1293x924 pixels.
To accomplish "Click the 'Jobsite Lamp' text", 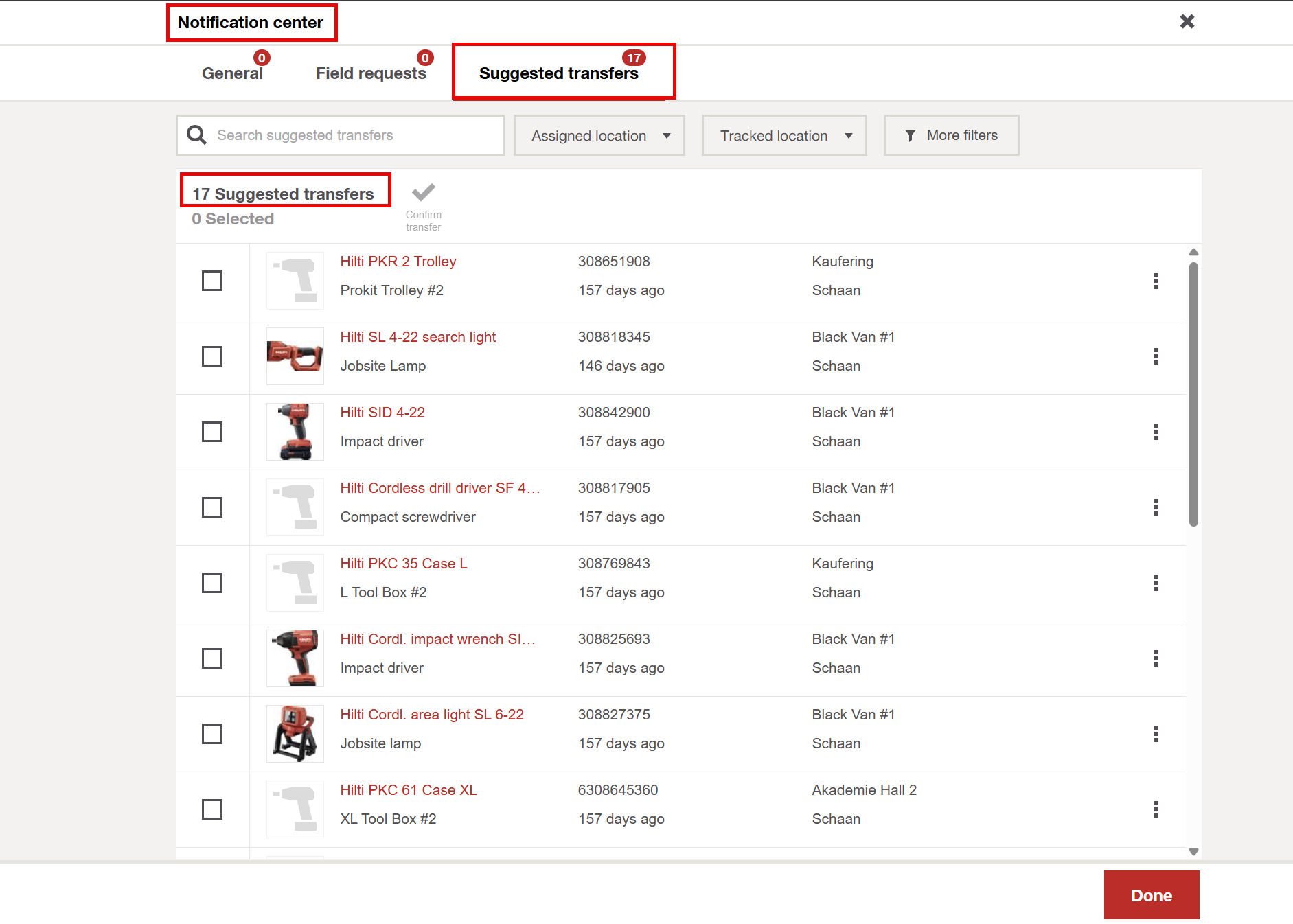I will pyautogui.click(x=383, y=366).
